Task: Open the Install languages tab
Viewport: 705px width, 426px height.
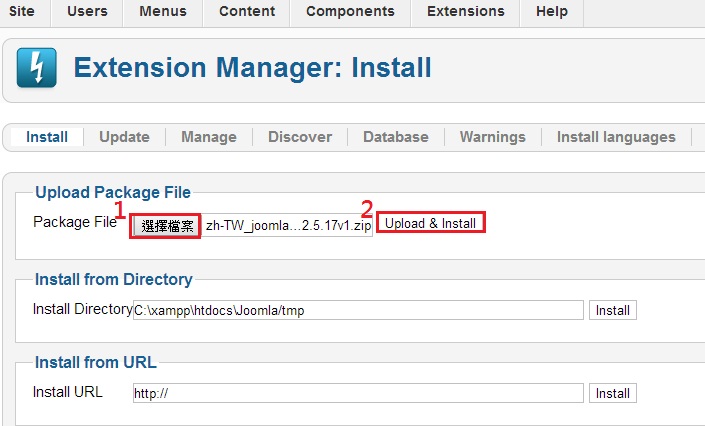Action: 616,137
